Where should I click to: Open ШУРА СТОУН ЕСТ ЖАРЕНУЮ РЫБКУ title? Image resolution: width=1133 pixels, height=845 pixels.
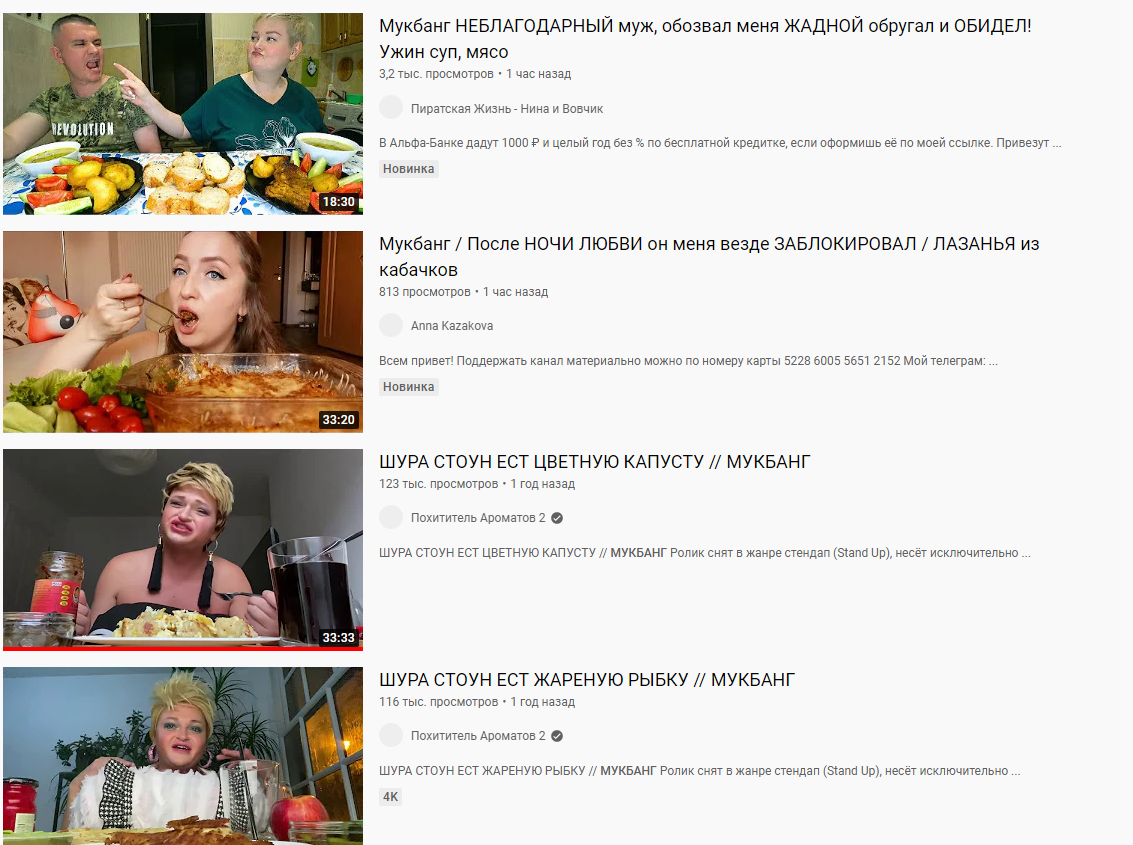pyautogui.click(x=587, y=680)
